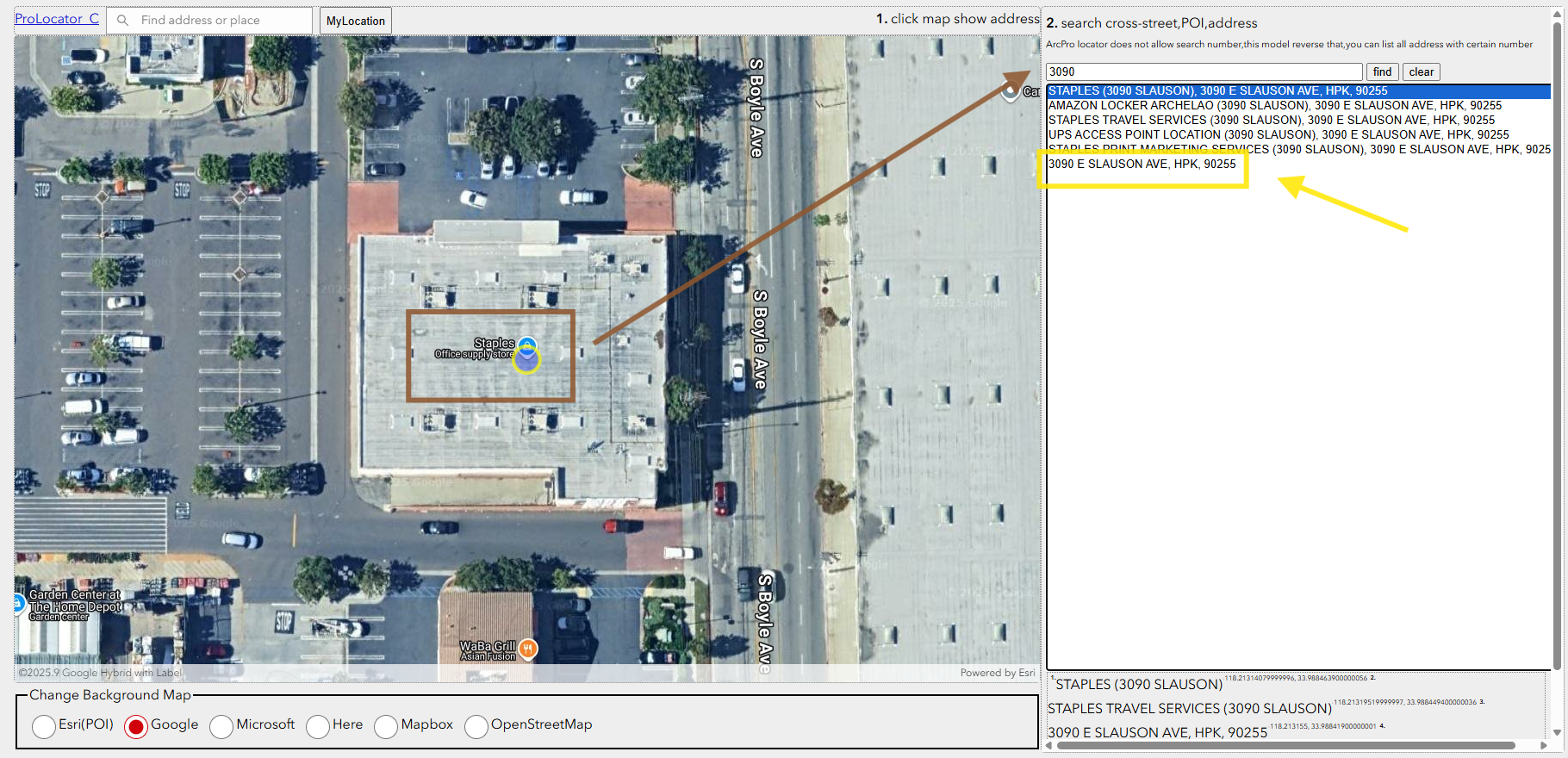Click the white map pin beside brown arrowhead
Screen dimensions: 1568x758
[1011, 91]
